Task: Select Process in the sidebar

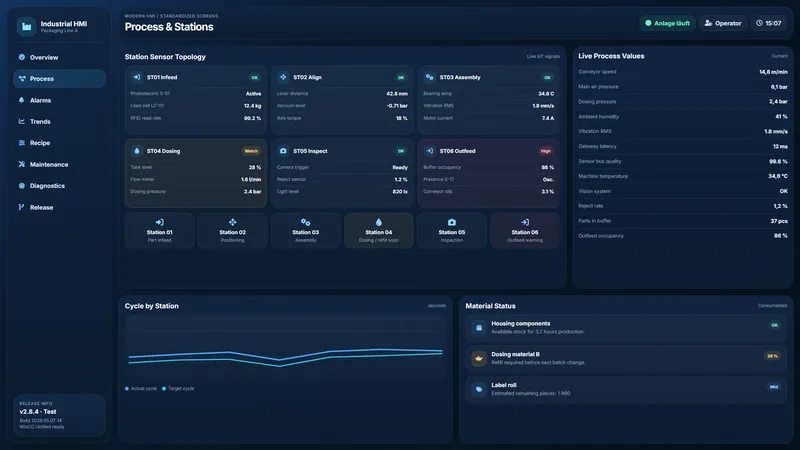Action: pos(59,79)
